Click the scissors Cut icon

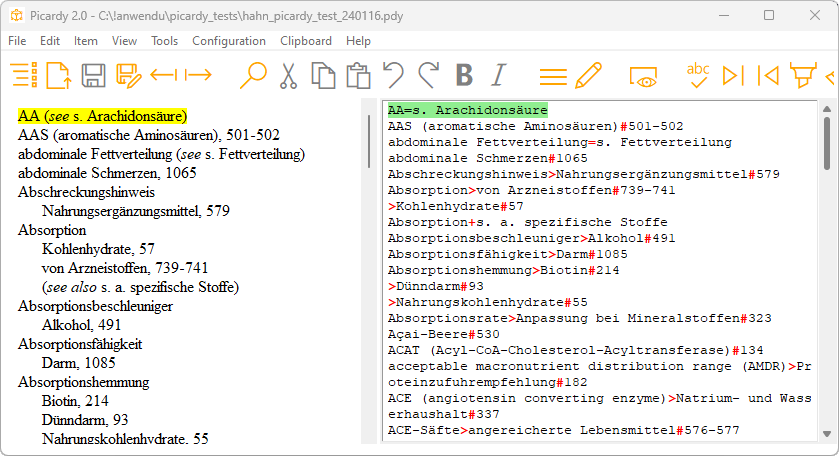[289, 75]
